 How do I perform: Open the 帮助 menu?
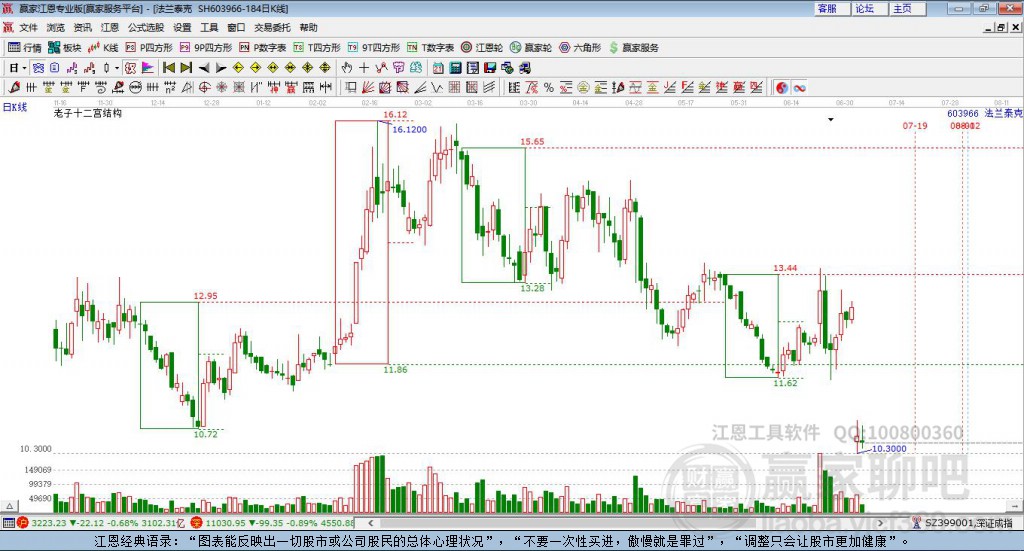(308, 27)
